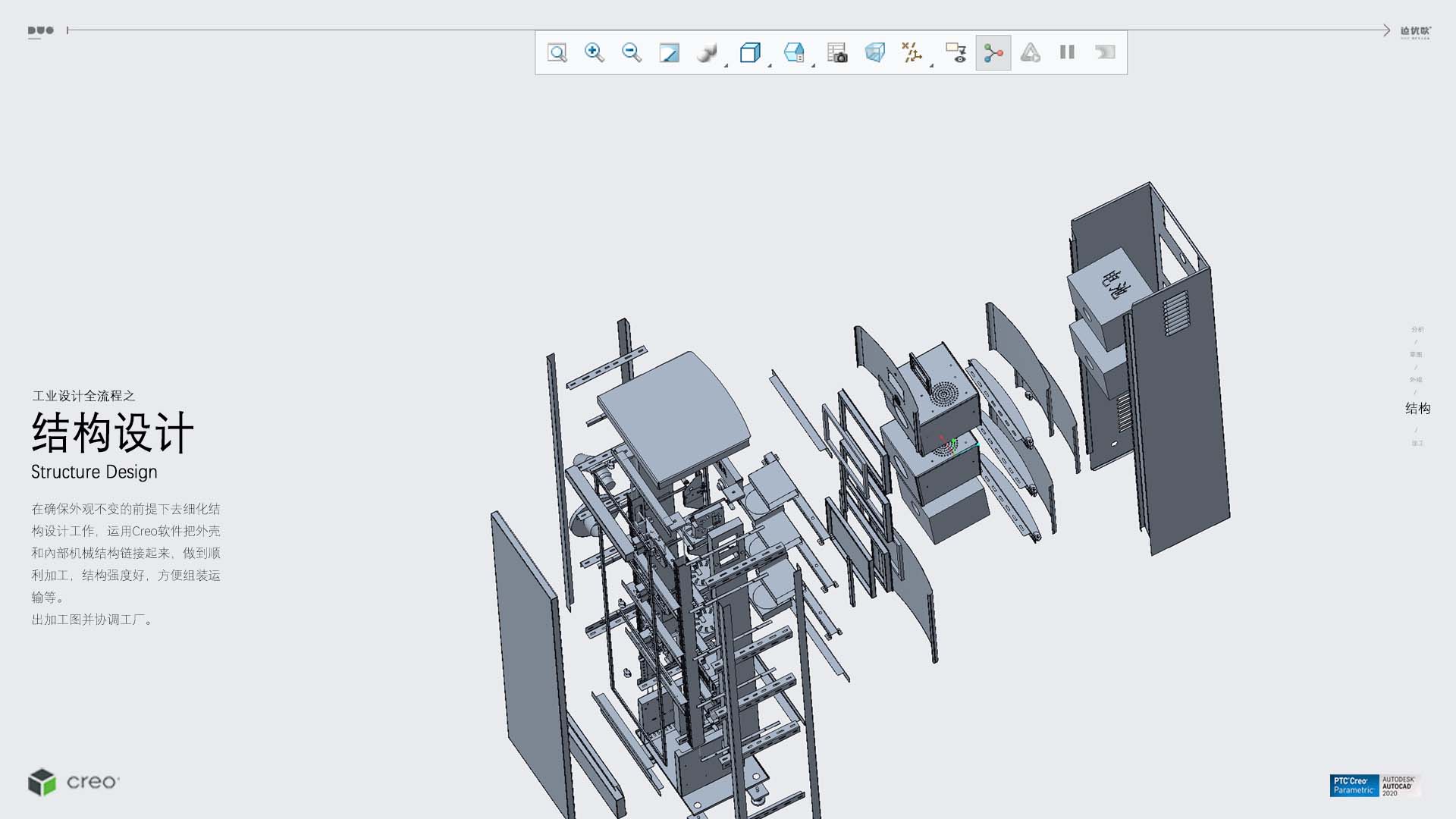Click the Saved Orientations cube icon
Viewport: 1456px width, 819px height.
click(750, 52)
